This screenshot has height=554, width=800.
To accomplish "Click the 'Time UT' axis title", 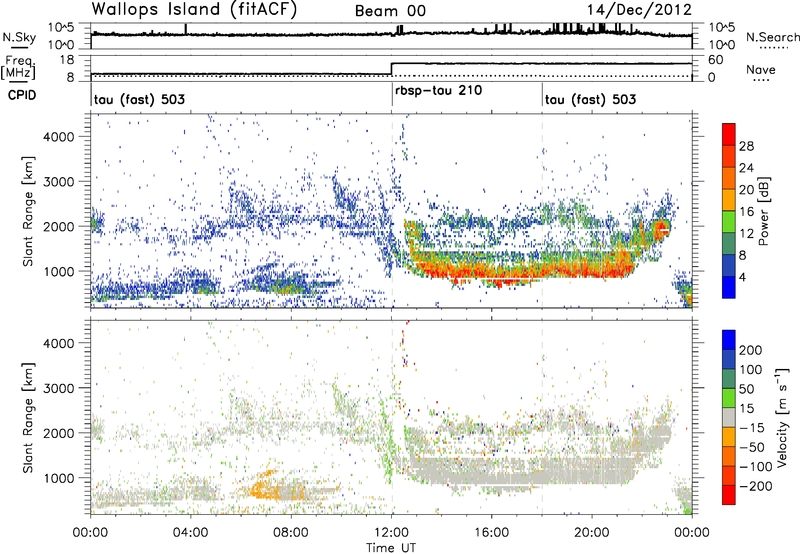I will pos(391,548).
